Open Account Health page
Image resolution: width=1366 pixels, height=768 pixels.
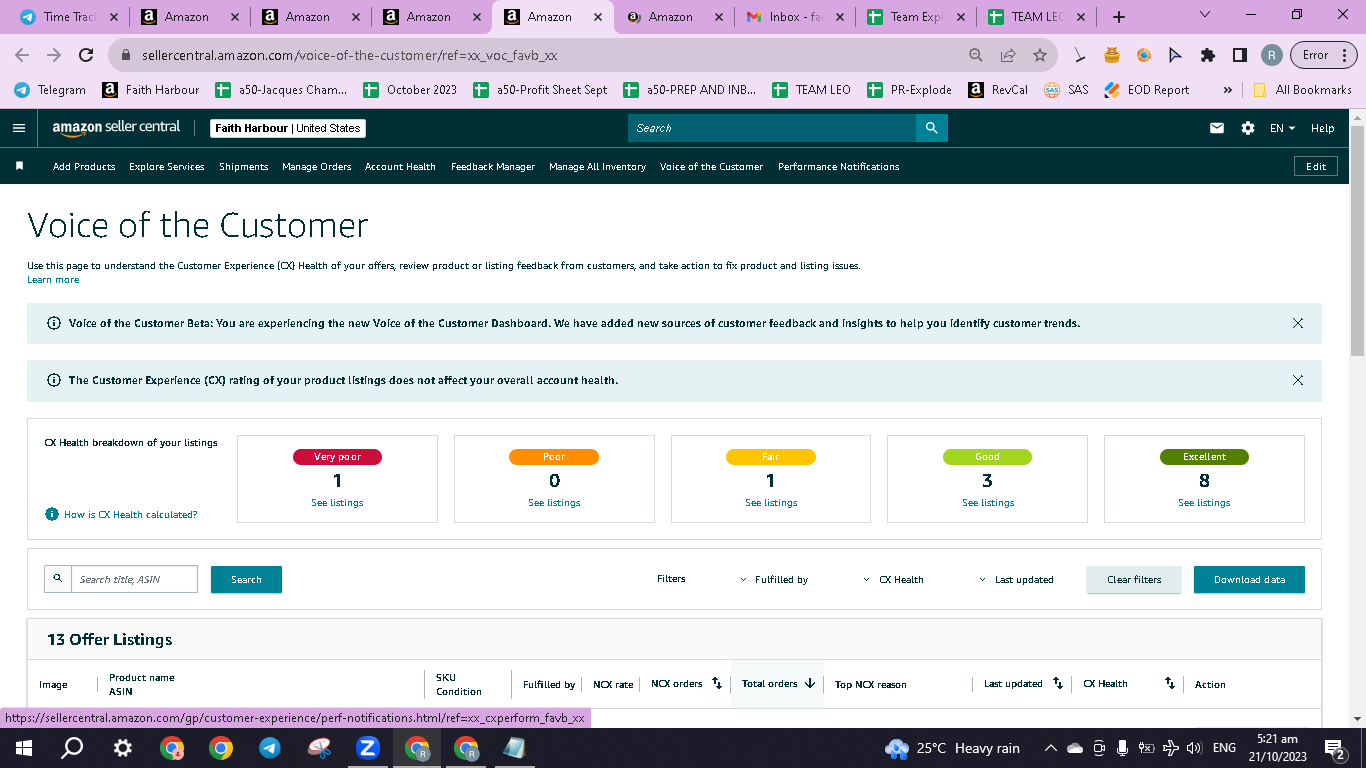[400, 167]
